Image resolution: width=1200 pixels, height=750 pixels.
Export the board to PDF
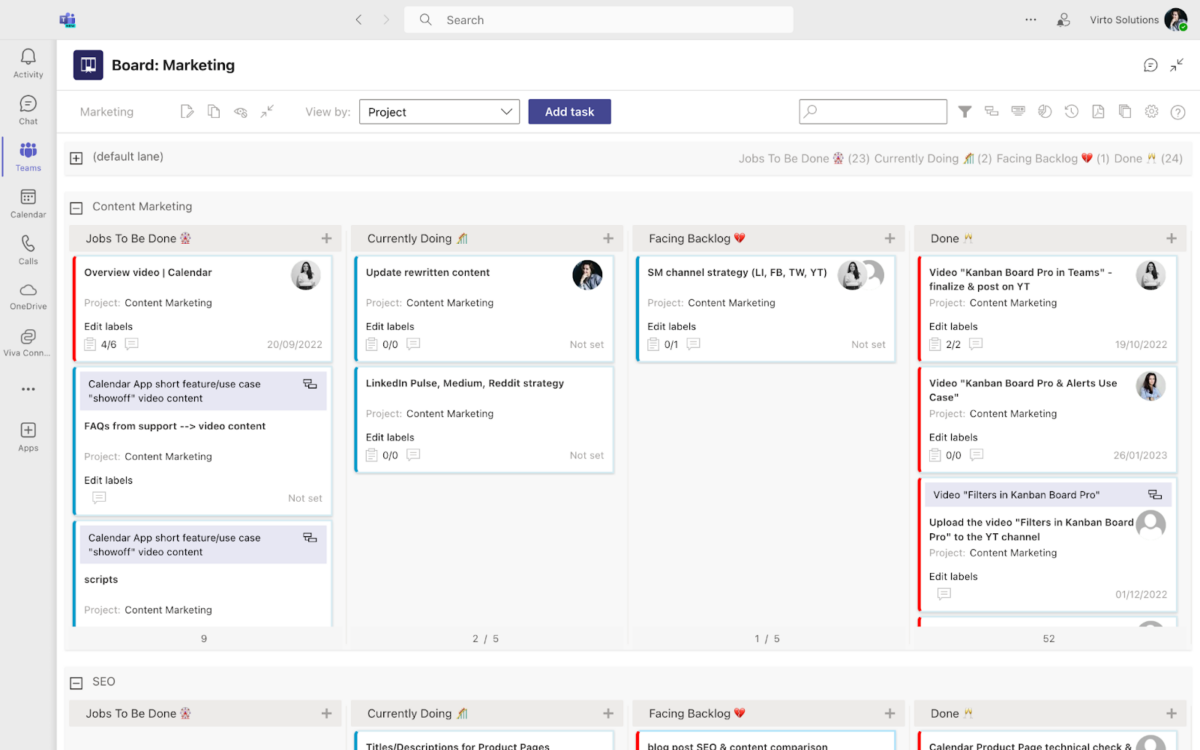1098,111
